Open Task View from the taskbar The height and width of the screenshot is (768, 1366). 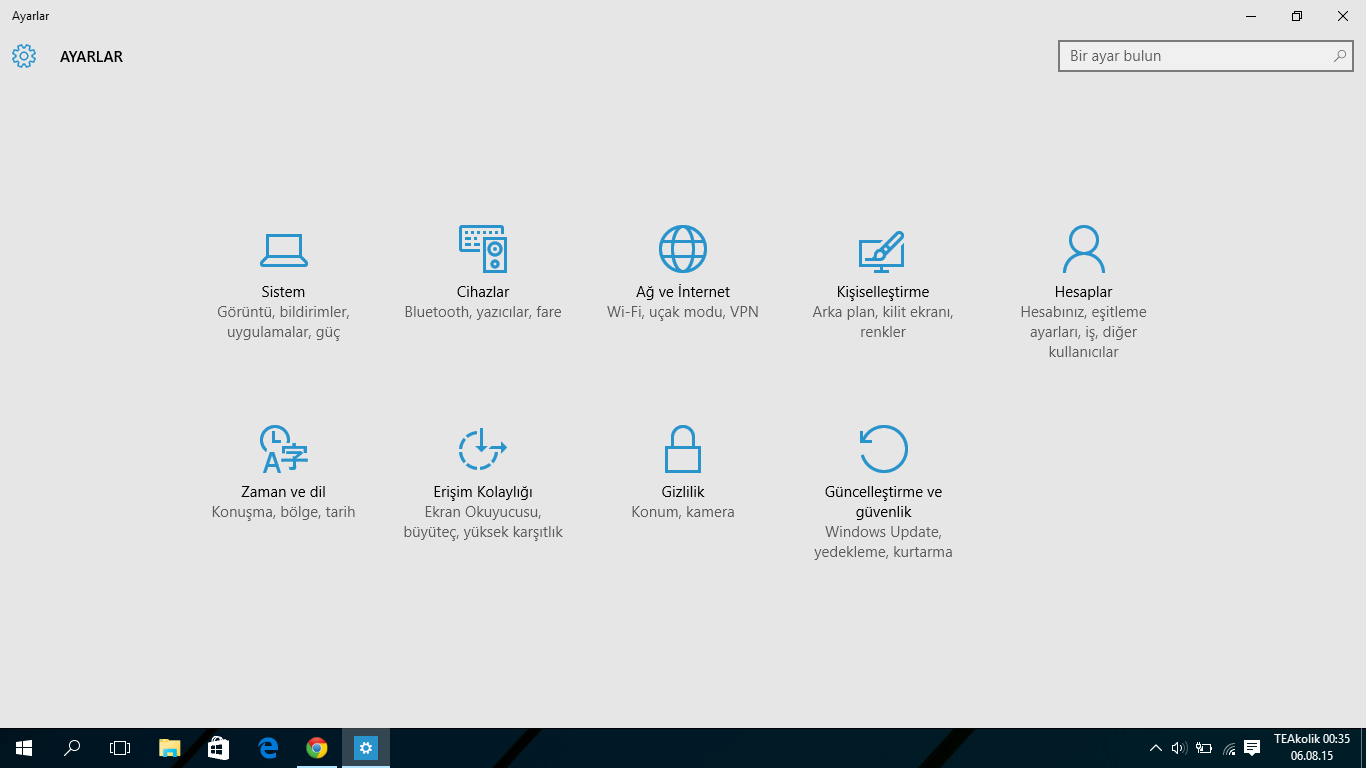click(120, 748)
